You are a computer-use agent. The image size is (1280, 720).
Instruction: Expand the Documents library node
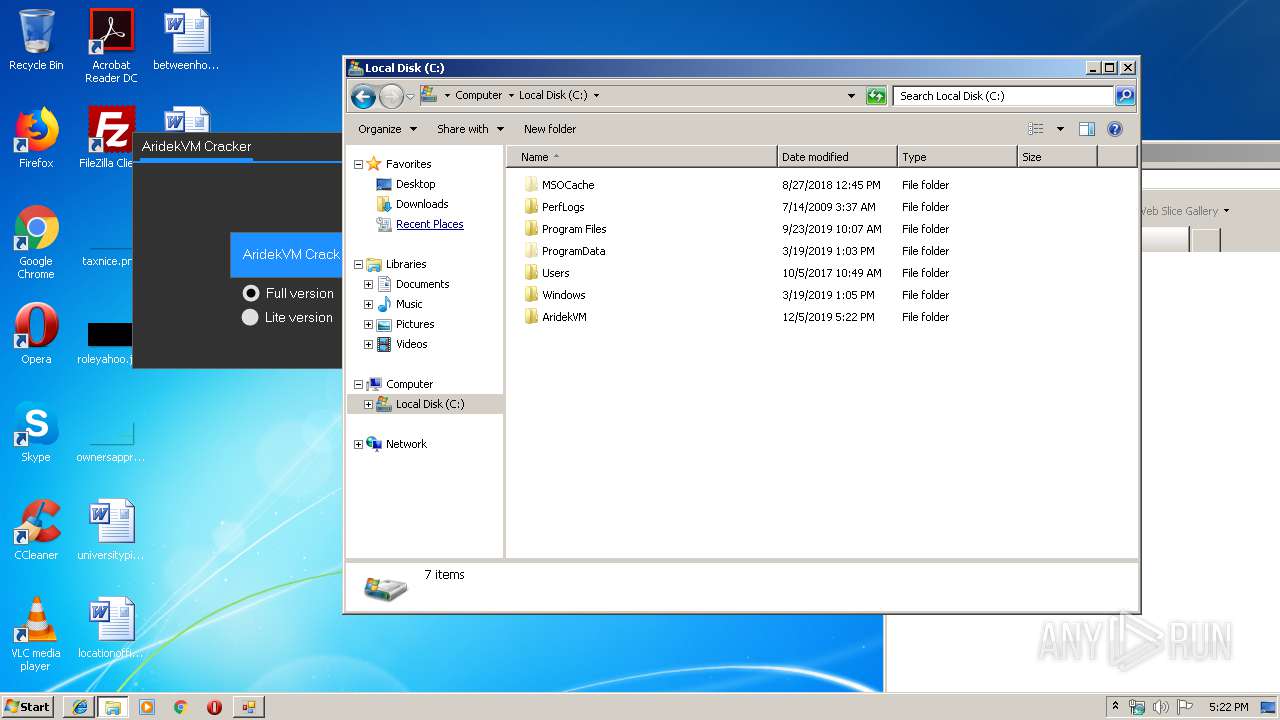click(x=368, y=284)
